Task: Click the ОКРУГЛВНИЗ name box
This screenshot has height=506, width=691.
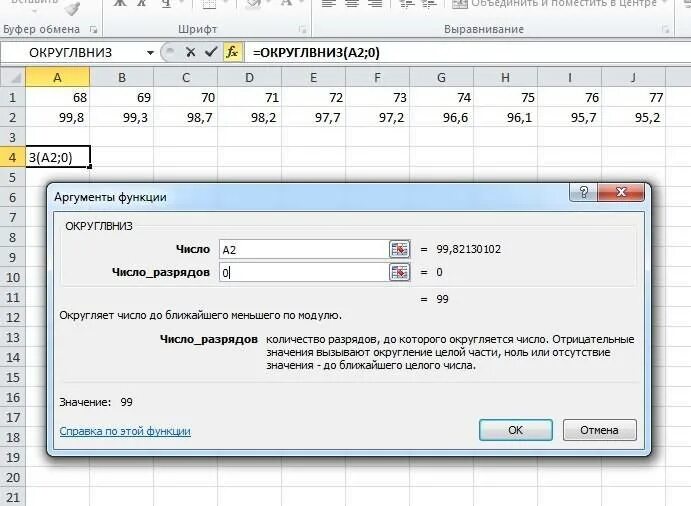Action: (x=73, y=53)
